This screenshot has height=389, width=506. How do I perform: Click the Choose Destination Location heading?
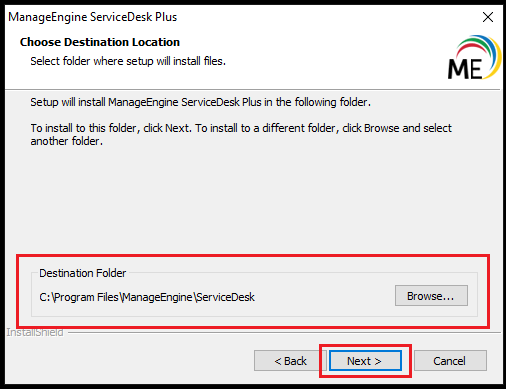click(x=100, y=42)
